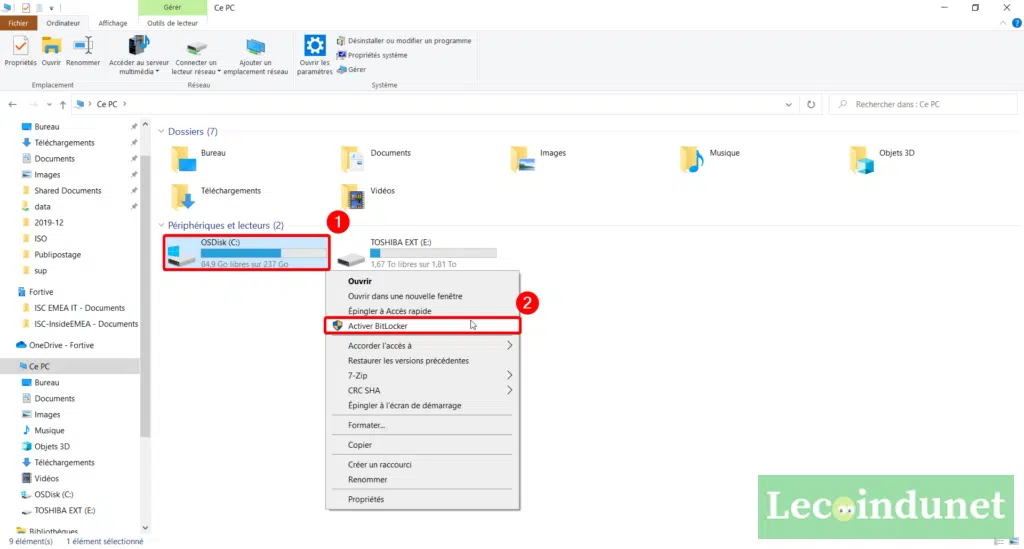
Task: Choose Formater... in the context menu
Action: [x=423, y=426]
